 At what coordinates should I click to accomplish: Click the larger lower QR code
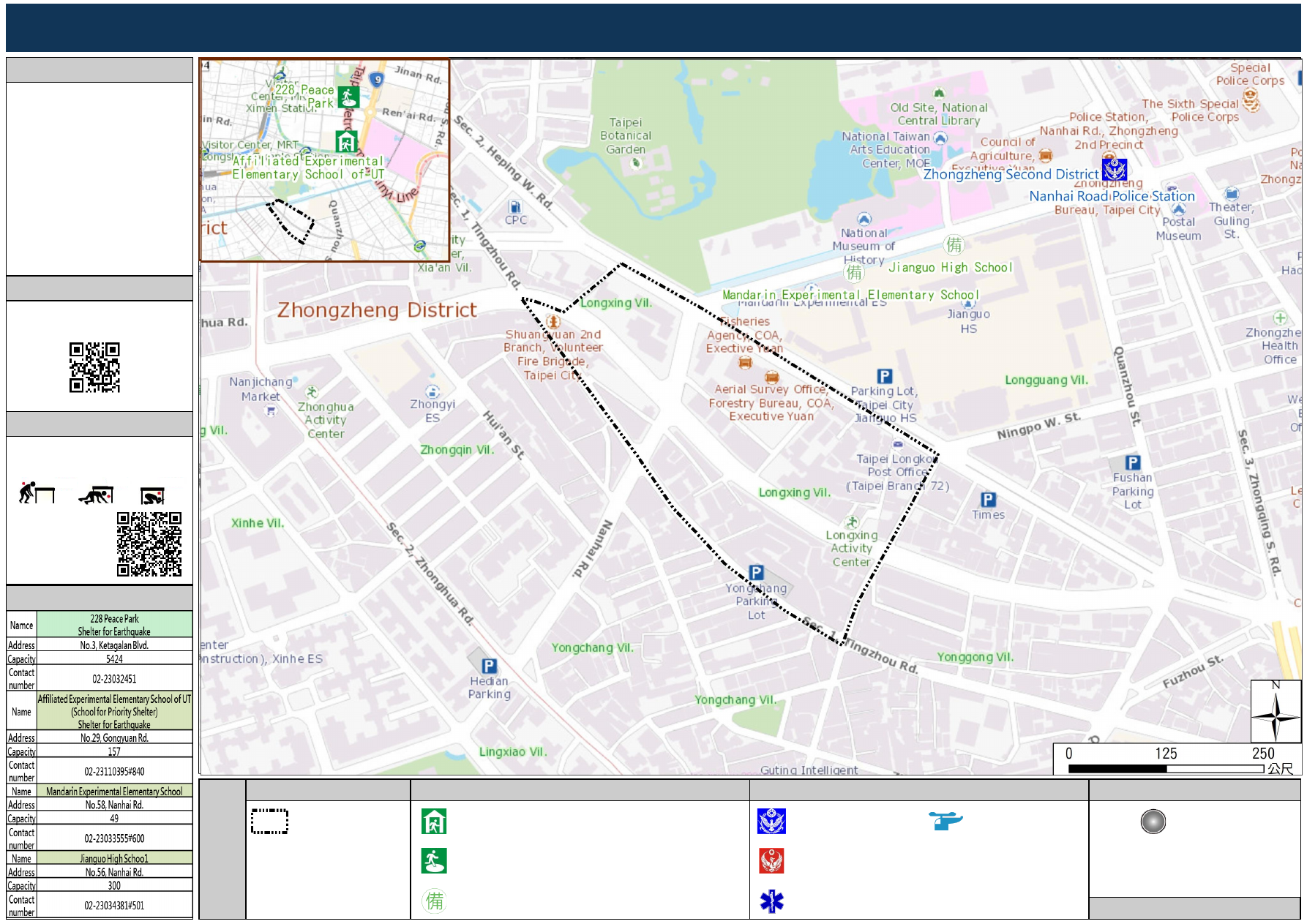[149, 544]
